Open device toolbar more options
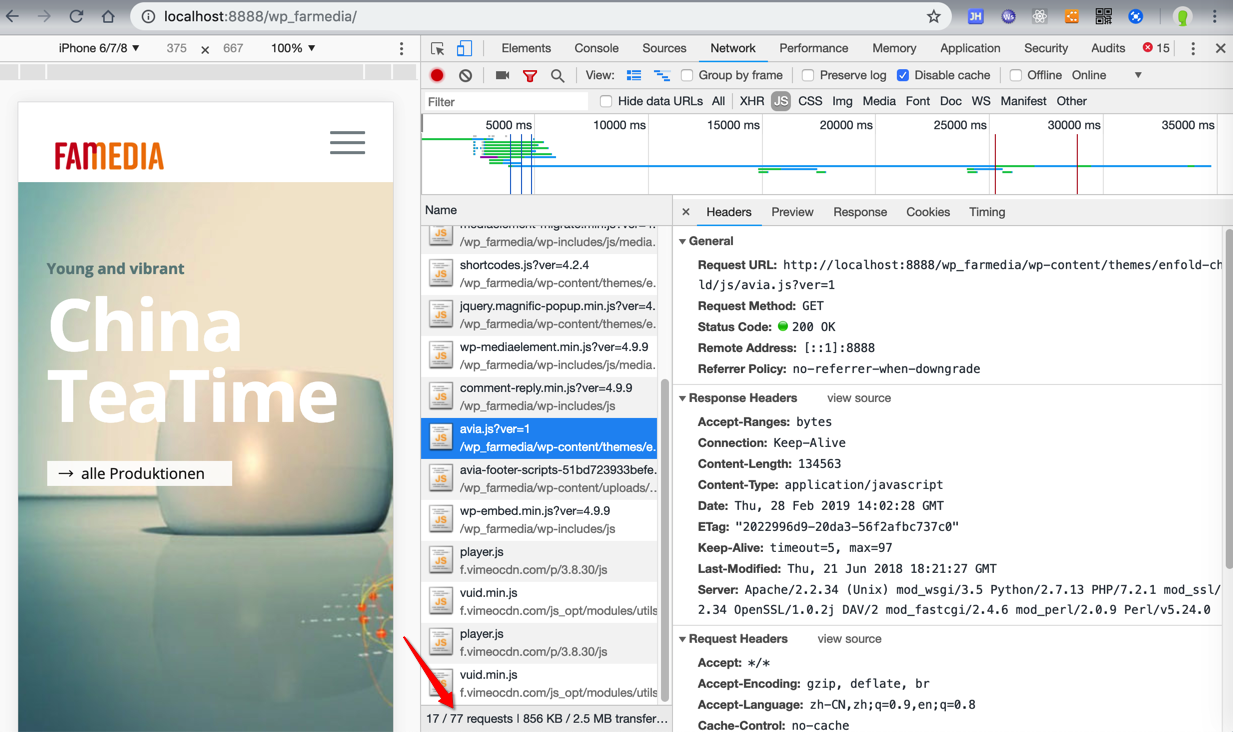 point(402,49)
